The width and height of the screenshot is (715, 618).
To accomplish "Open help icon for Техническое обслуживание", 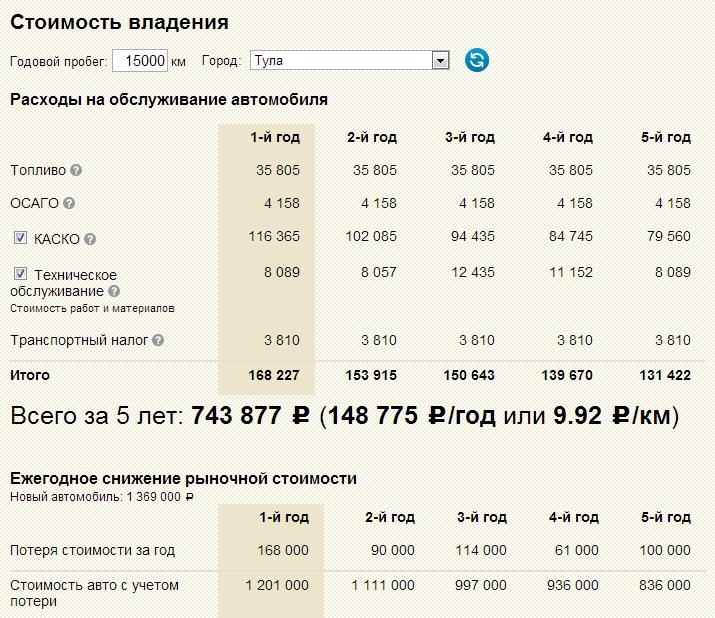I will [114, 291].
